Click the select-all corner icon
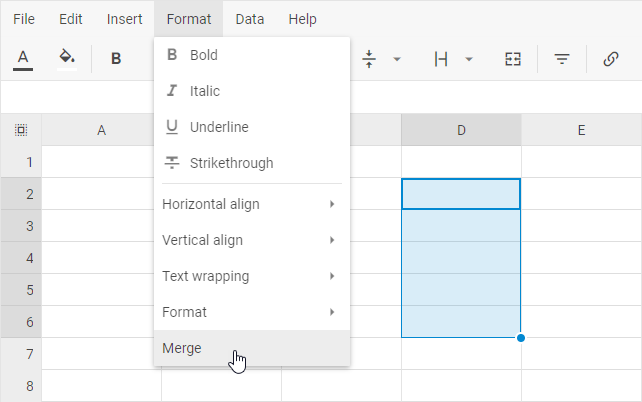Image resolution: width=642 pixels, height=402 pixels. (x=21, y=130)
